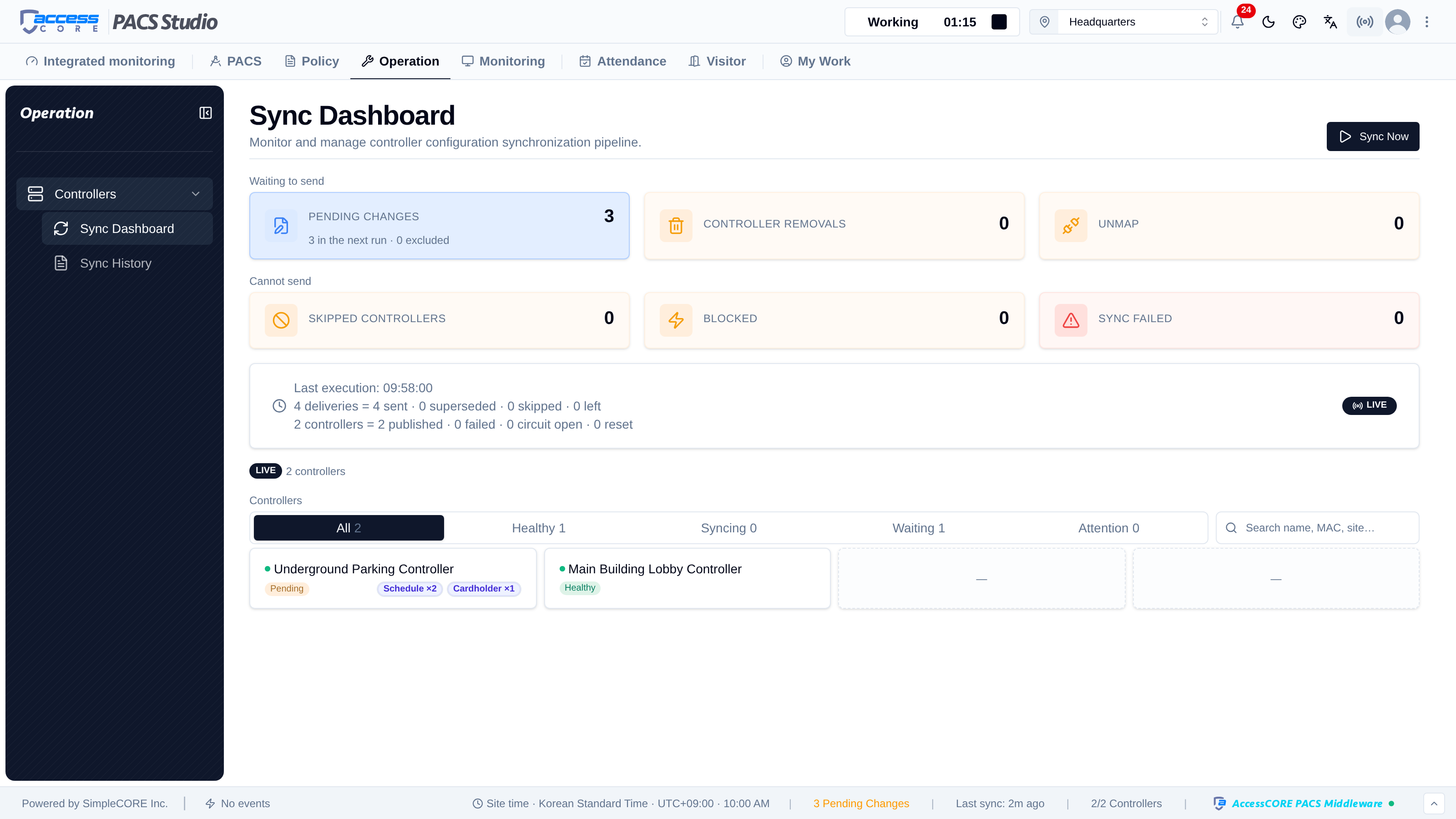Open the Attendance tab
The image size is (1456, 819).
[623, 61]
